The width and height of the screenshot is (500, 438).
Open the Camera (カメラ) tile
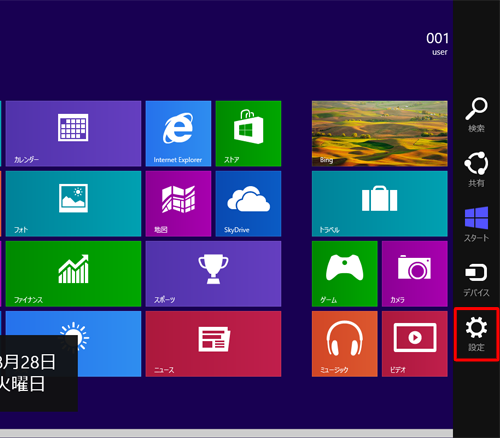coord(415,274)
